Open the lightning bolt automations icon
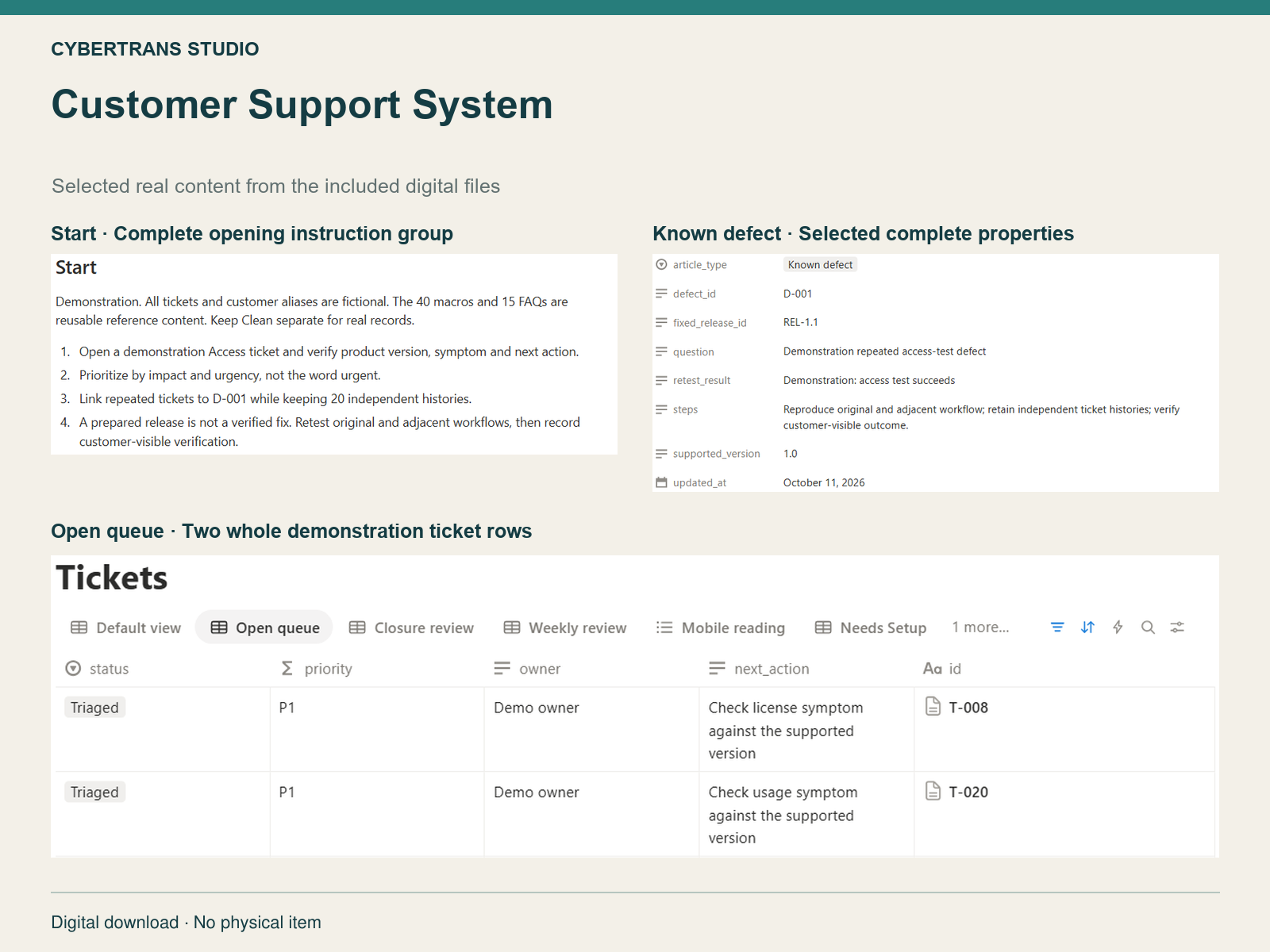 (x=1118, y=628)
